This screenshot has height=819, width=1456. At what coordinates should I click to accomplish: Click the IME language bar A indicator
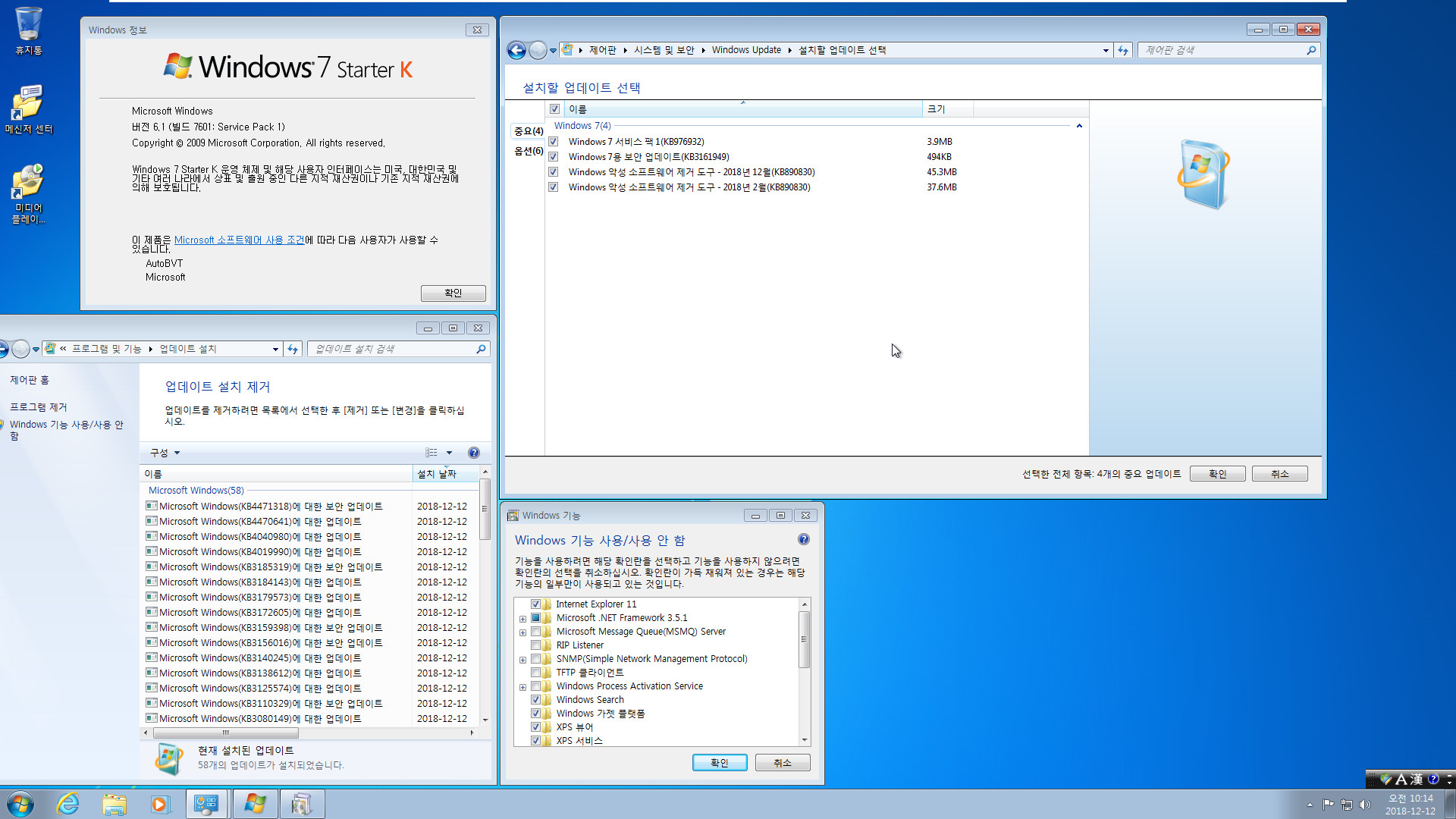pyautogui.click(x=1401, y=779)
